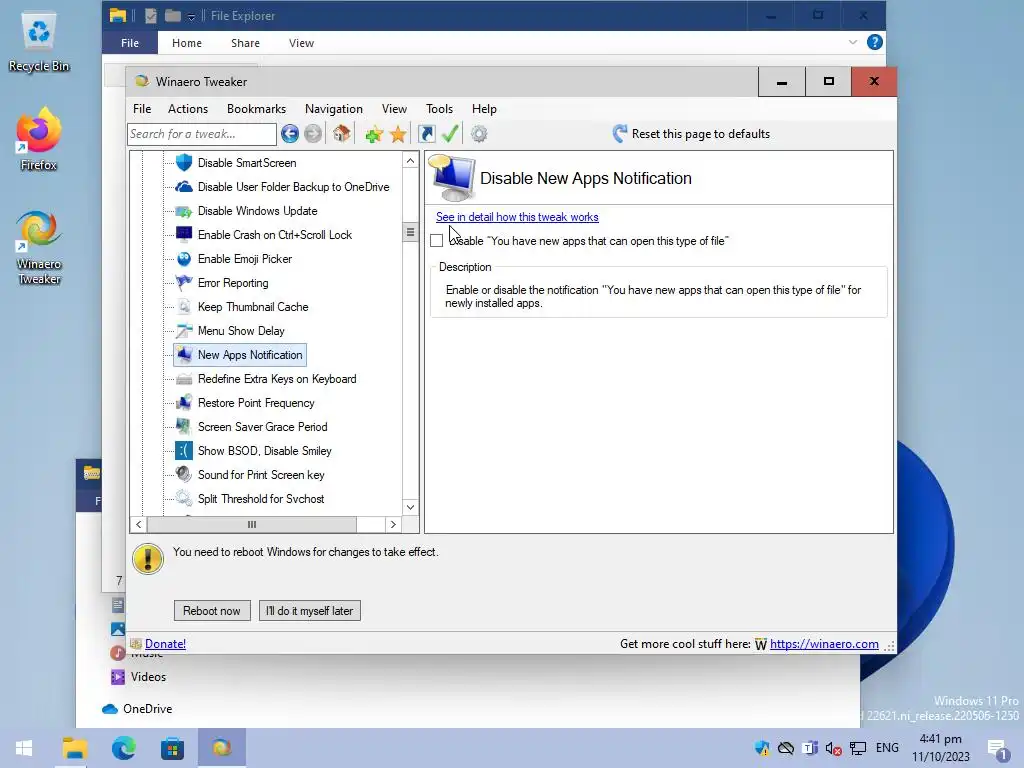This screenshot has height=768, width=1024.
Task: Click the Disable Windows Update icon
Action: 184,211
